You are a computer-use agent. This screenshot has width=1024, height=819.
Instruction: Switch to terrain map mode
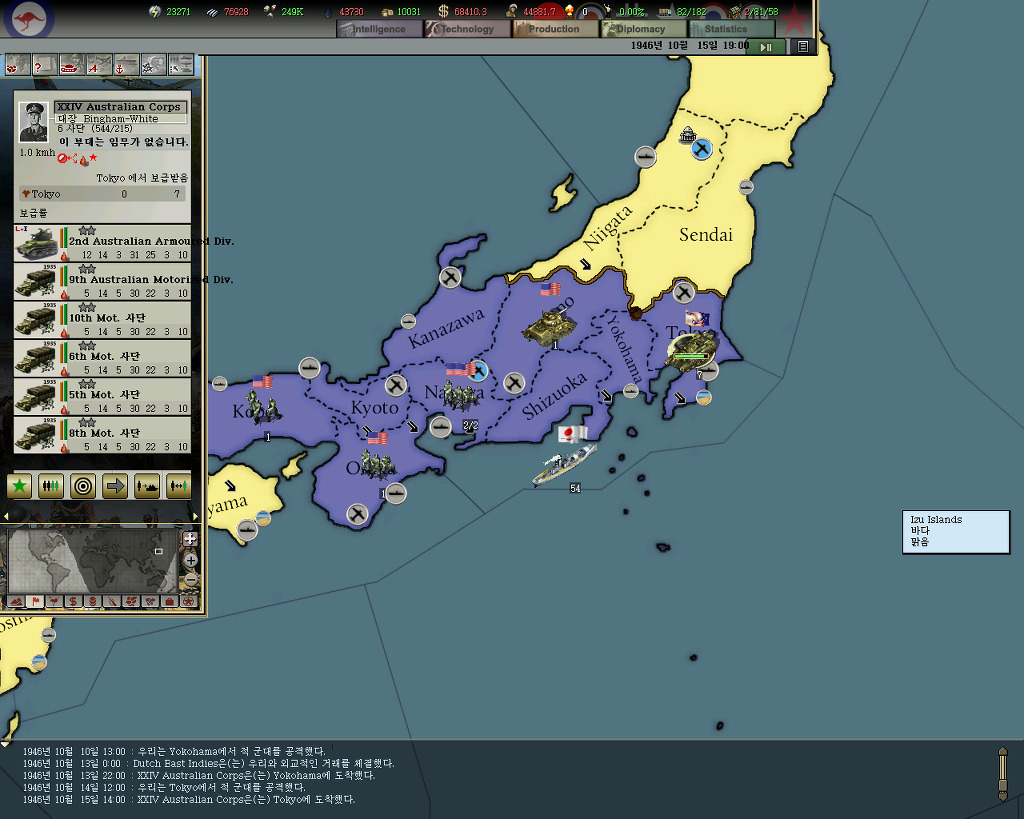(x=16, y=601)
